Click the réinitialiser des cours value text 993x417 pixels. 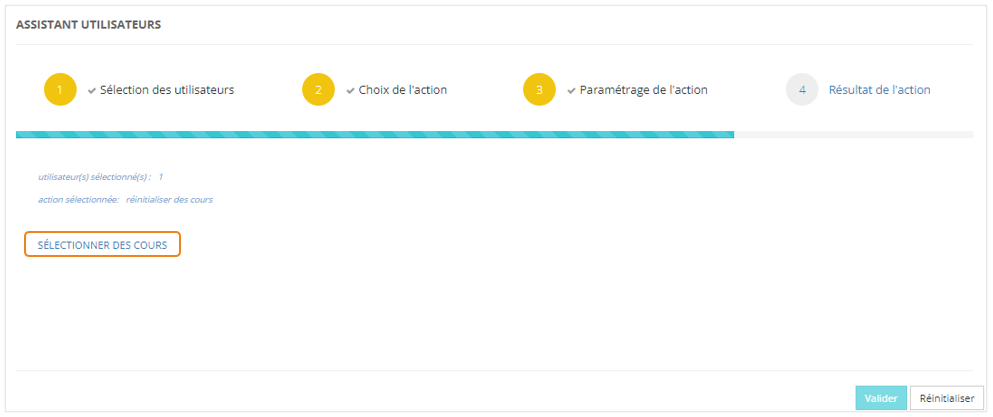(169, 199)
